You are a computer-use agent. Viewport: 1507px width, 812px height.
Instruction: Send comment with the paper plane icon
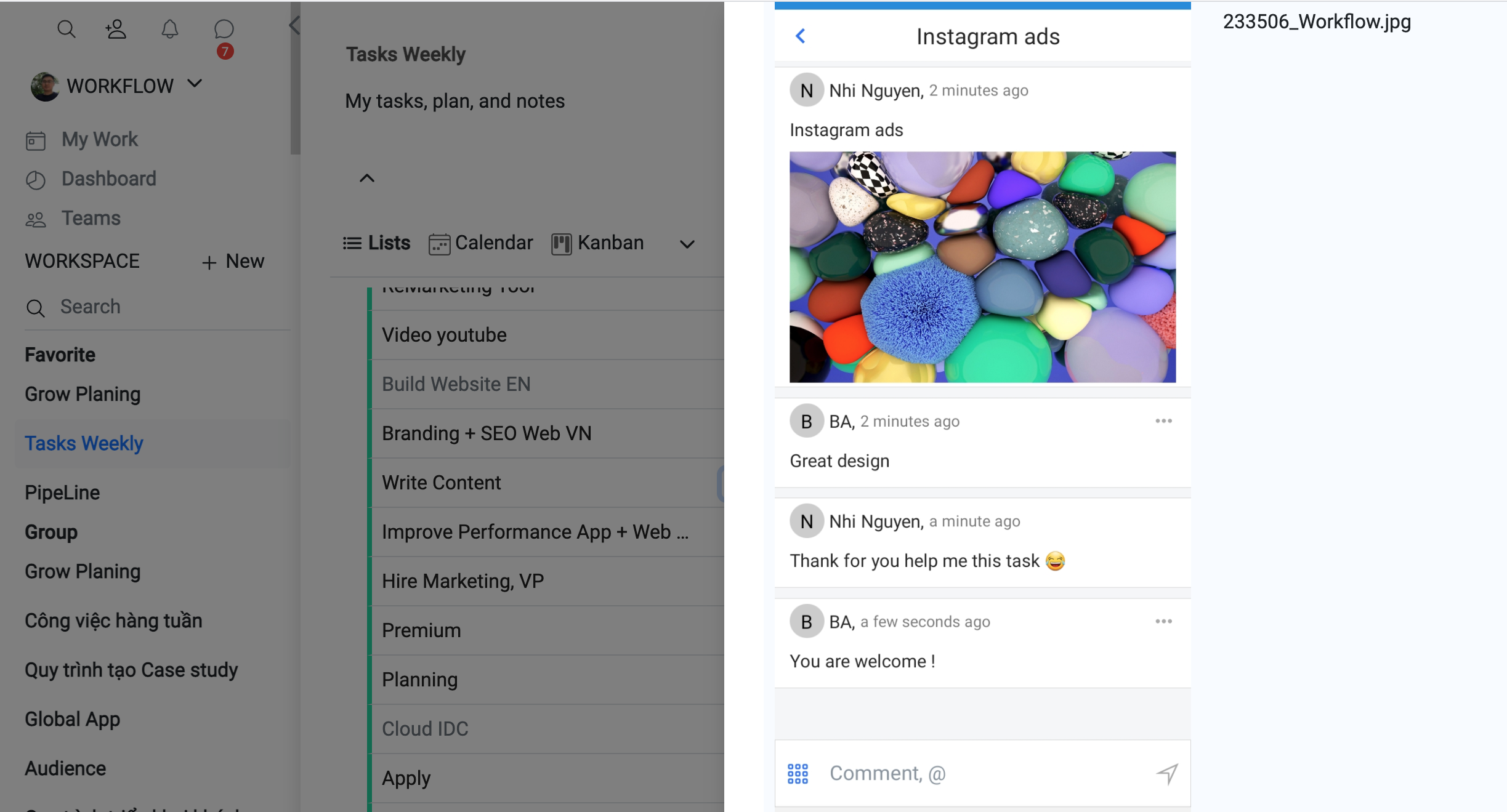point(1167,774)
